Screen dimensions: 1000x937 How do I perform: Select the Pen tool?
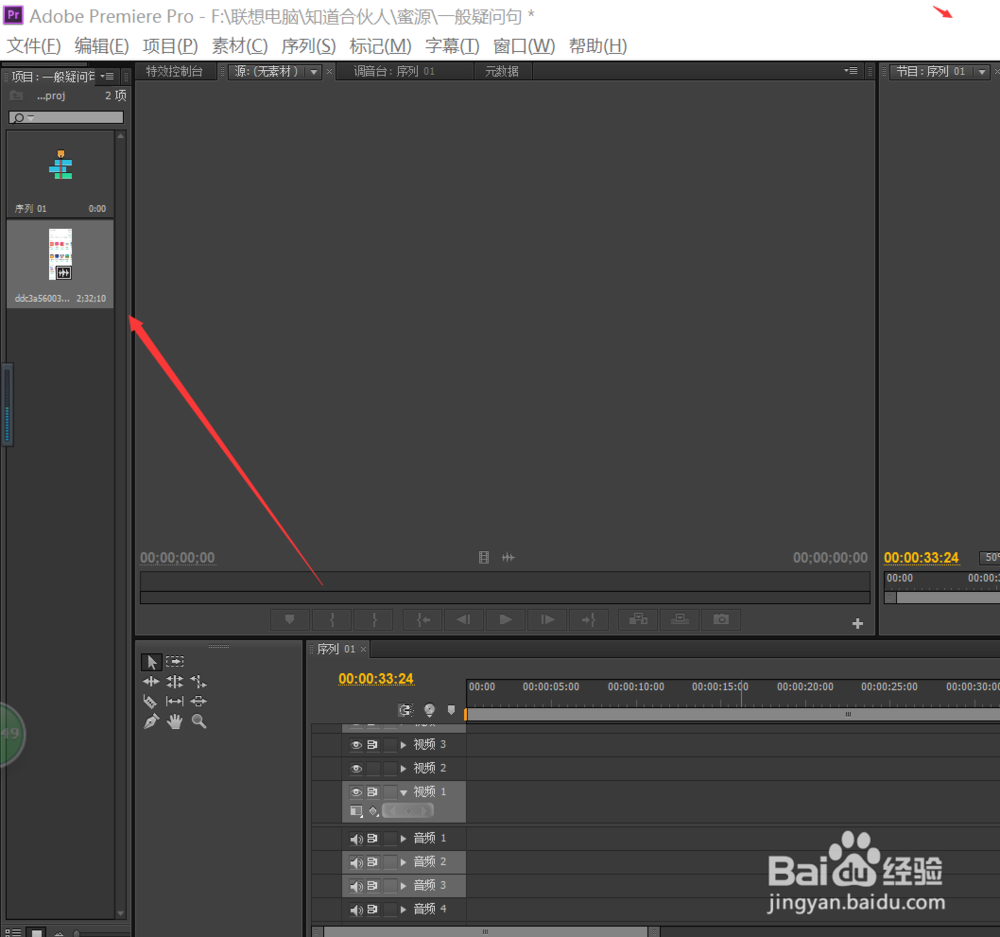click(151, 721)
